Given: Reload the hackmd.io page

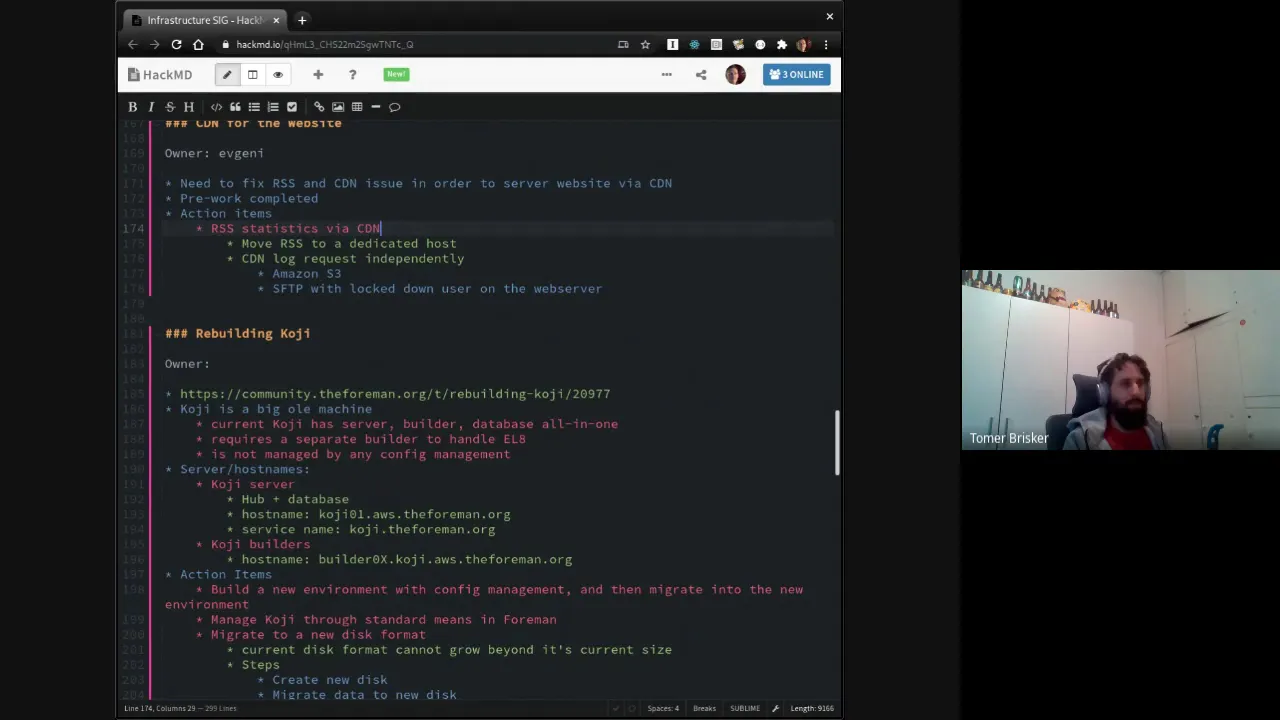Looking at the screenshot, I should pos(176,44).
